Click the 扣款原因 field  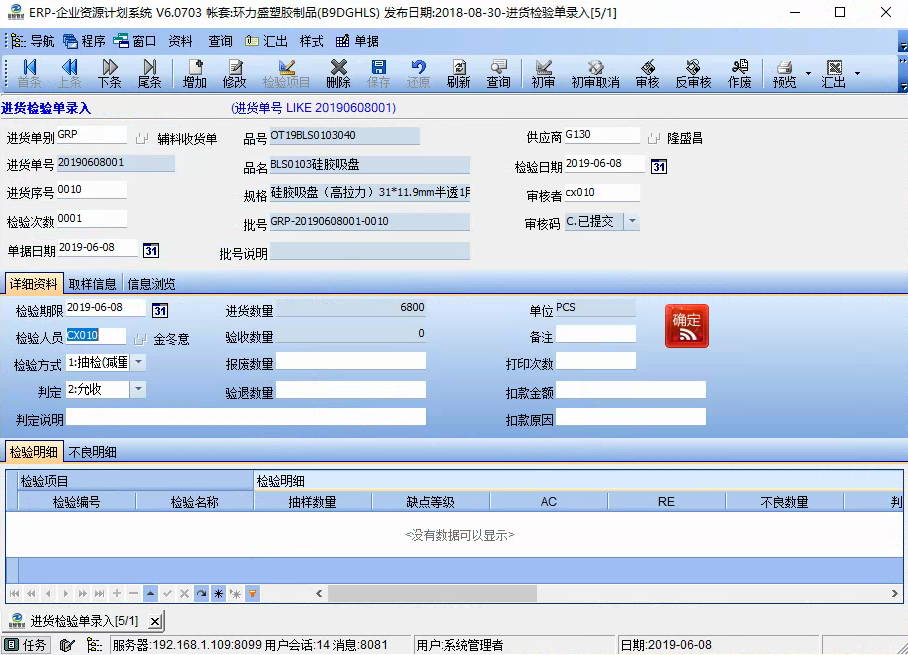pyautogui.click(x=631, y=417)
